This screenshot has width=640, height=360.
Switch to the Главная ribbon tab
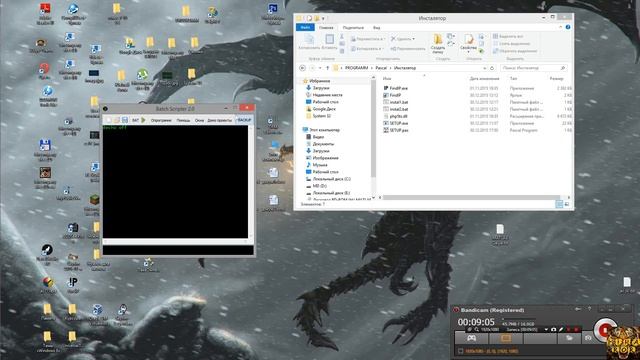pyautogui.click(x=326, y=28)
